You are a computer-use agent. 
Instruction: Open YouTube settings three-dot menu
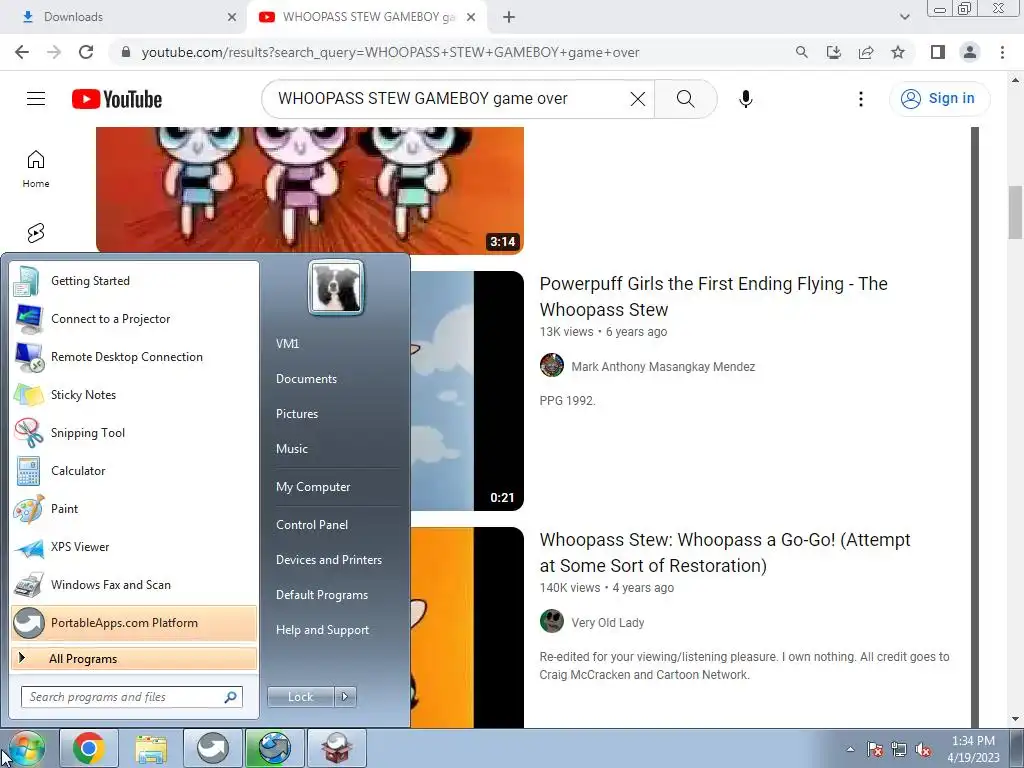tap(861, 99)
